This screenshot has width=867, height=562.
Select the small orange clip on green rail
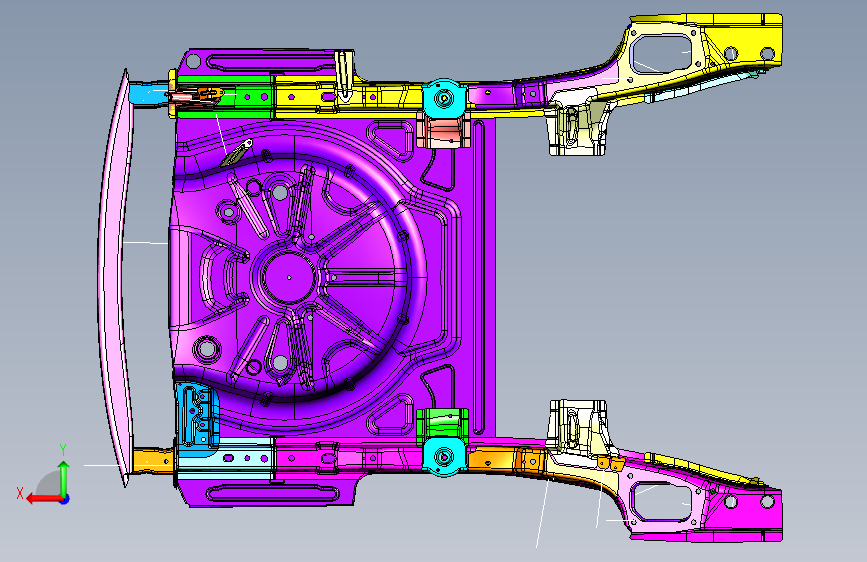210,95
